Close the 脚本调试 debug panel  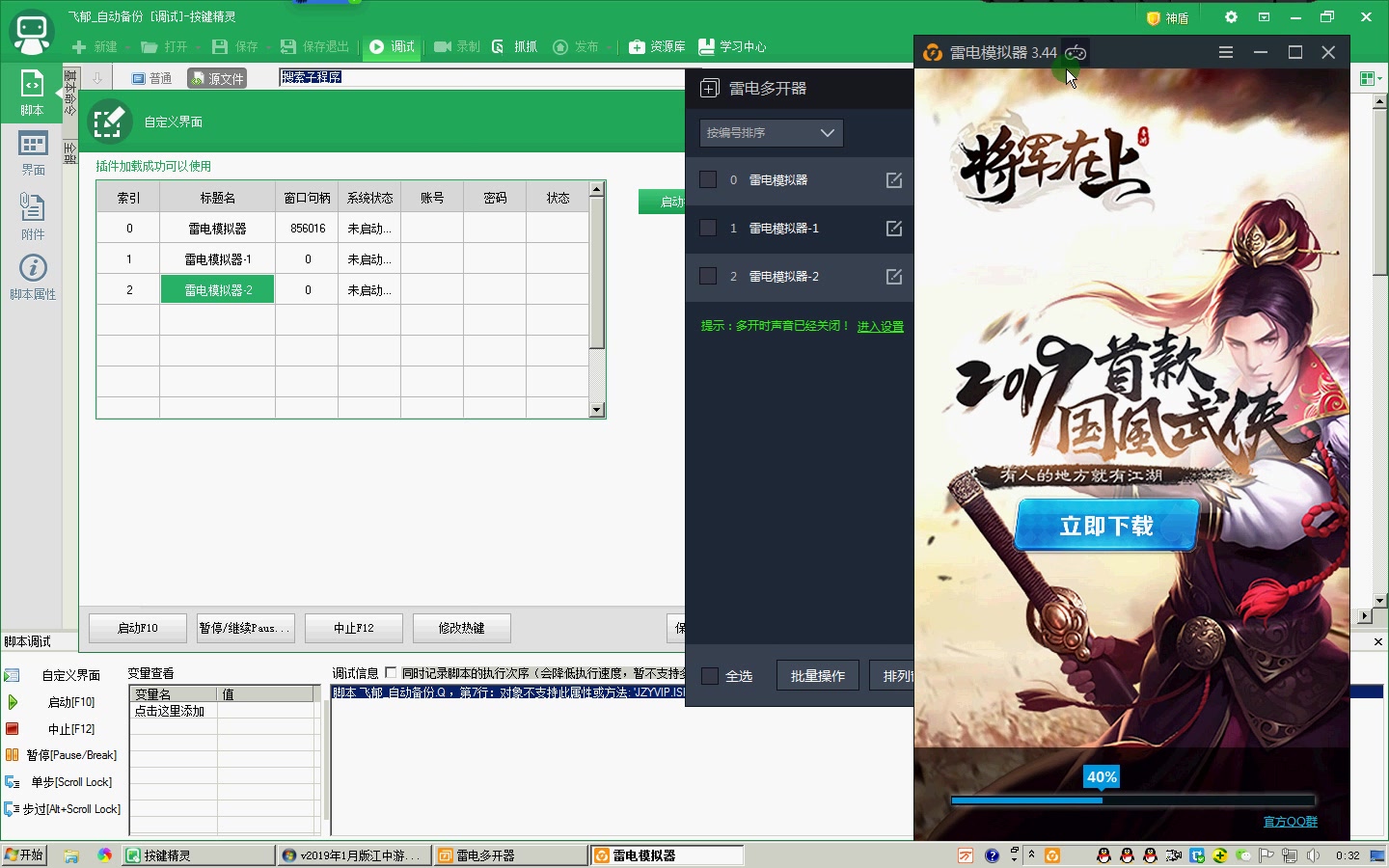(x=1377, y=641)
